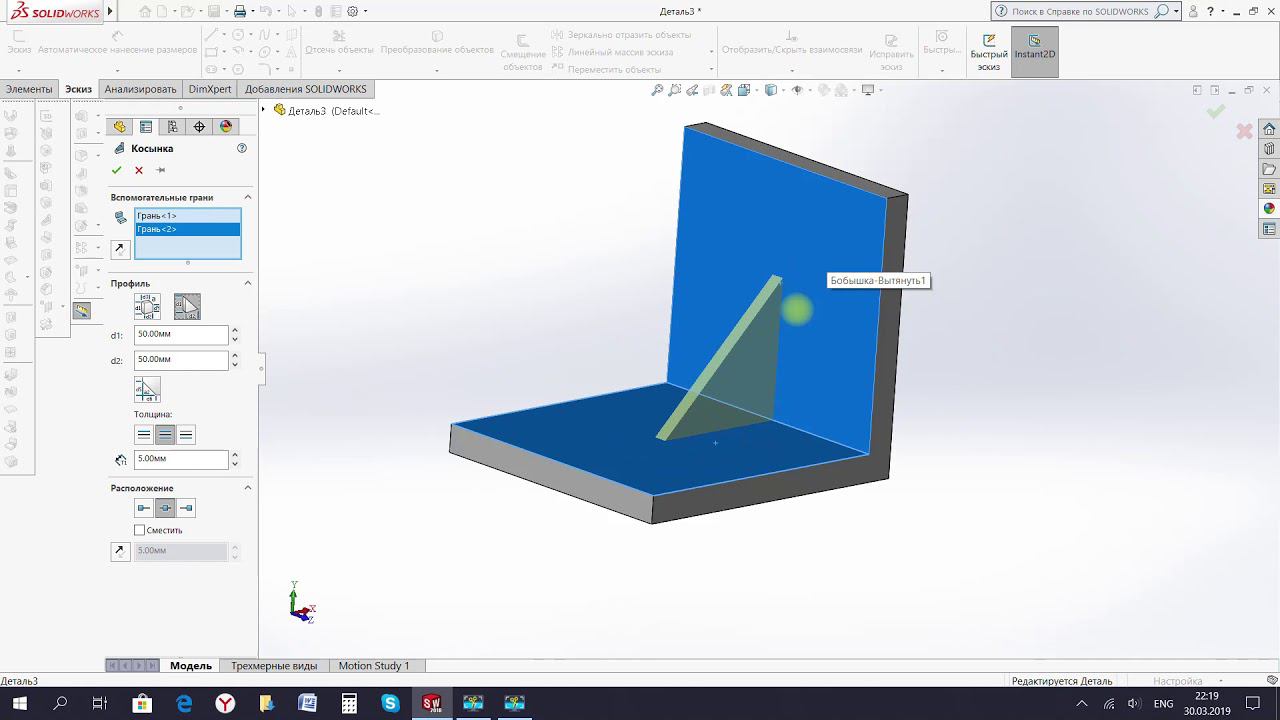This screenshot has height=720, width=1280.
Task: Open the Options gear dropdown arrow
Action: pyautogui.click(x=366, y=12)
